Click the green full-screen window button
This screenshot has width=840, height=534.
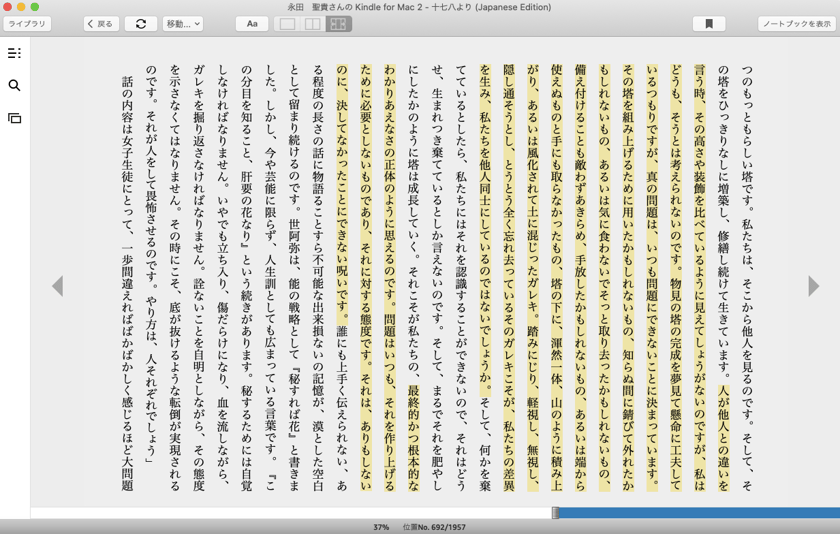pyautogui.click(x=35, y=7)
